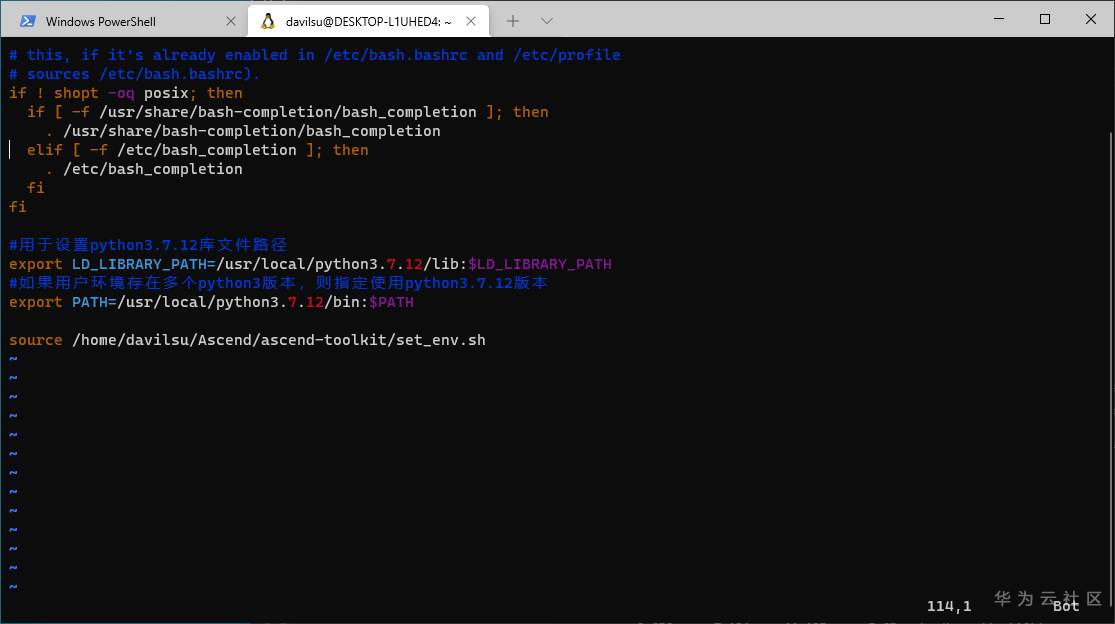Close the davilsu@DESKTOP-L1UHED4 tab
1115x624 pixels.
tap(472, 21)
